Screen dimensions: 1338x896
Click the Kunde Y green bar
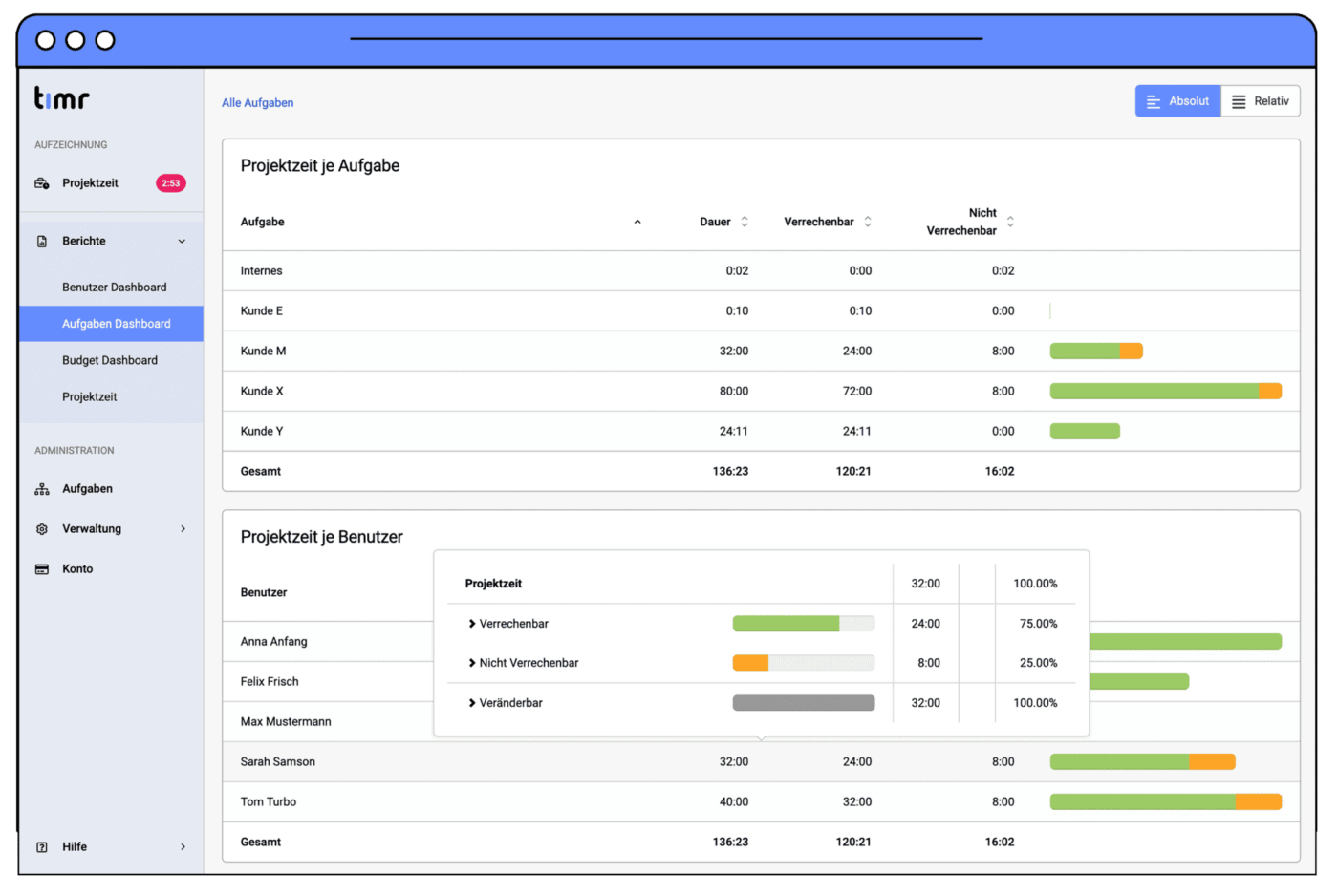(1085, 432)
